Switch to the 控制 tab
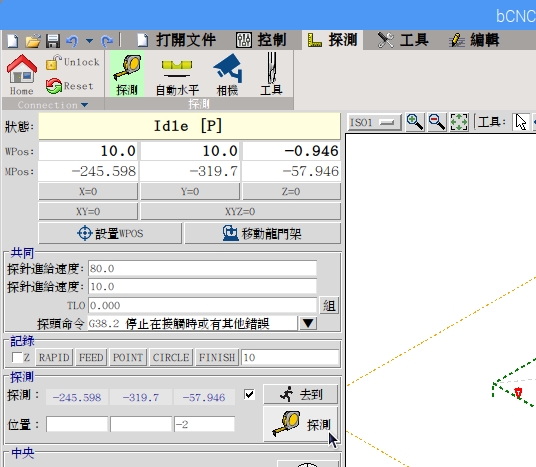The width and height of the screenshot is (536, 467). pyautogui.click(x=261, y=40)
